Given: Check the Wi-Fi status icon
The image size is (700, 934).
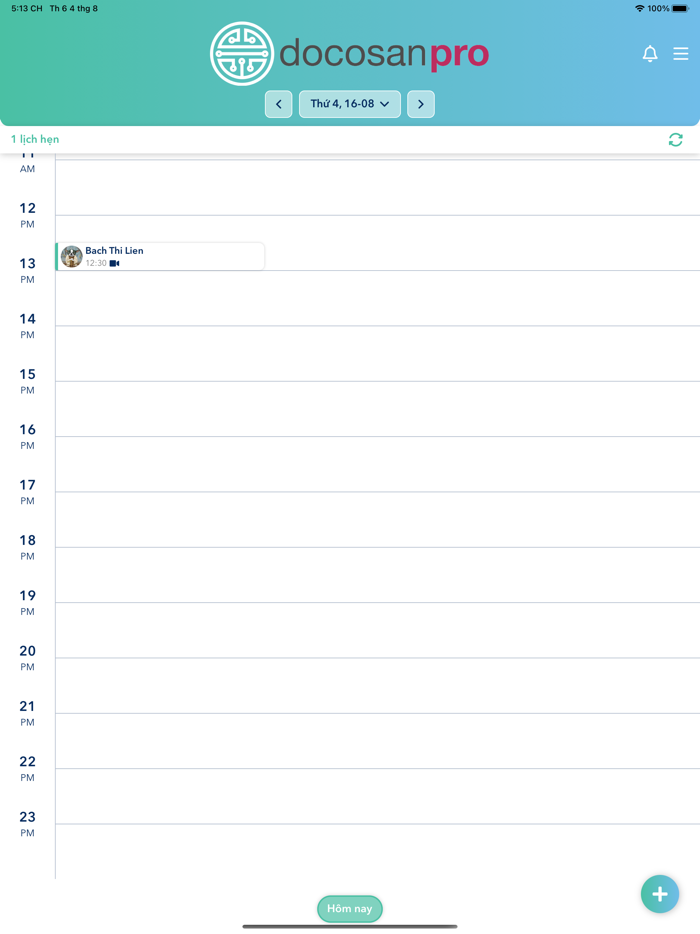Looking at the screenshot, I should tap(640, 8).
